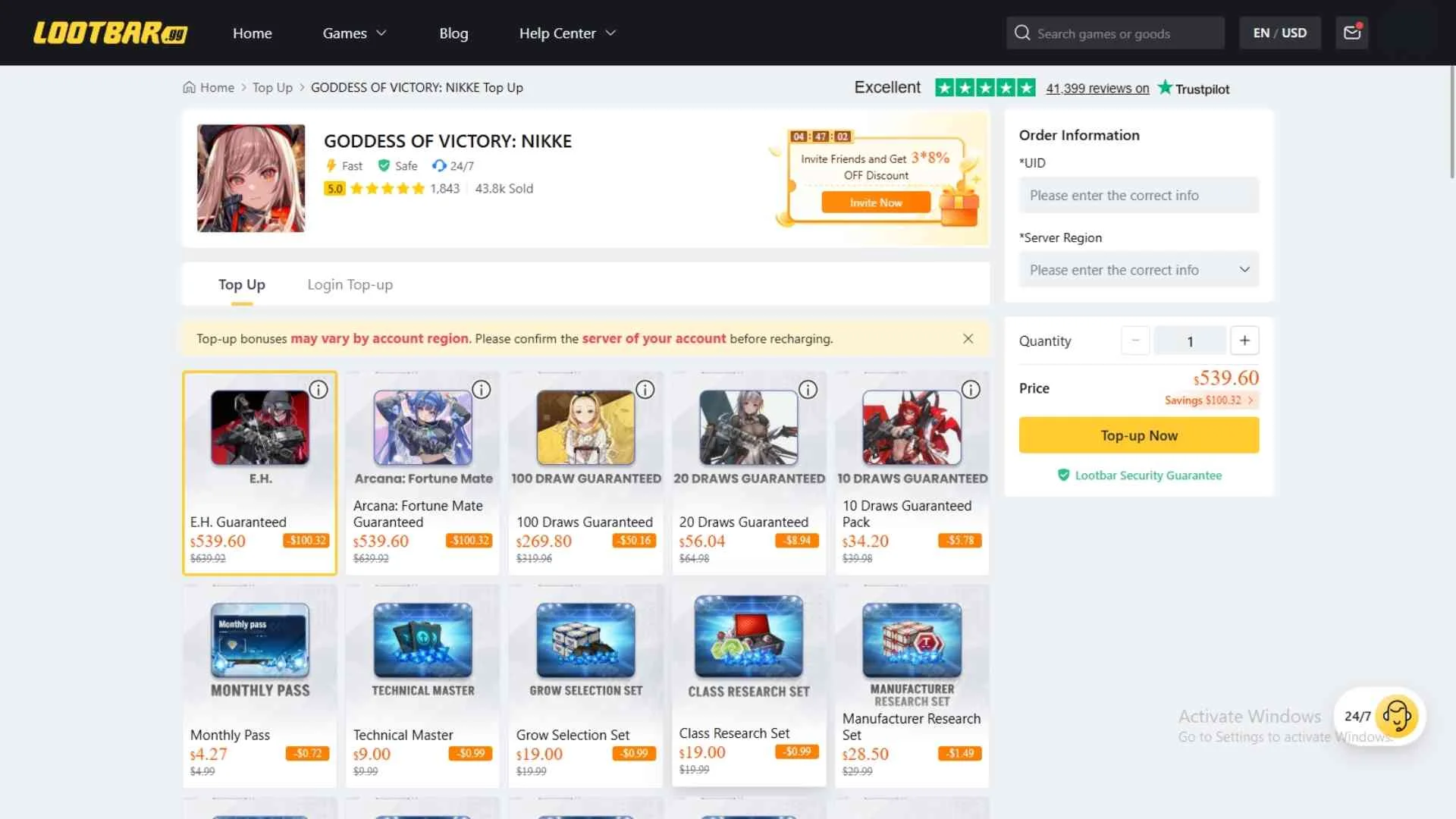Switch to the Login Top-up tab
This screenshot has height=819, width=1456.
coord(350,284)
